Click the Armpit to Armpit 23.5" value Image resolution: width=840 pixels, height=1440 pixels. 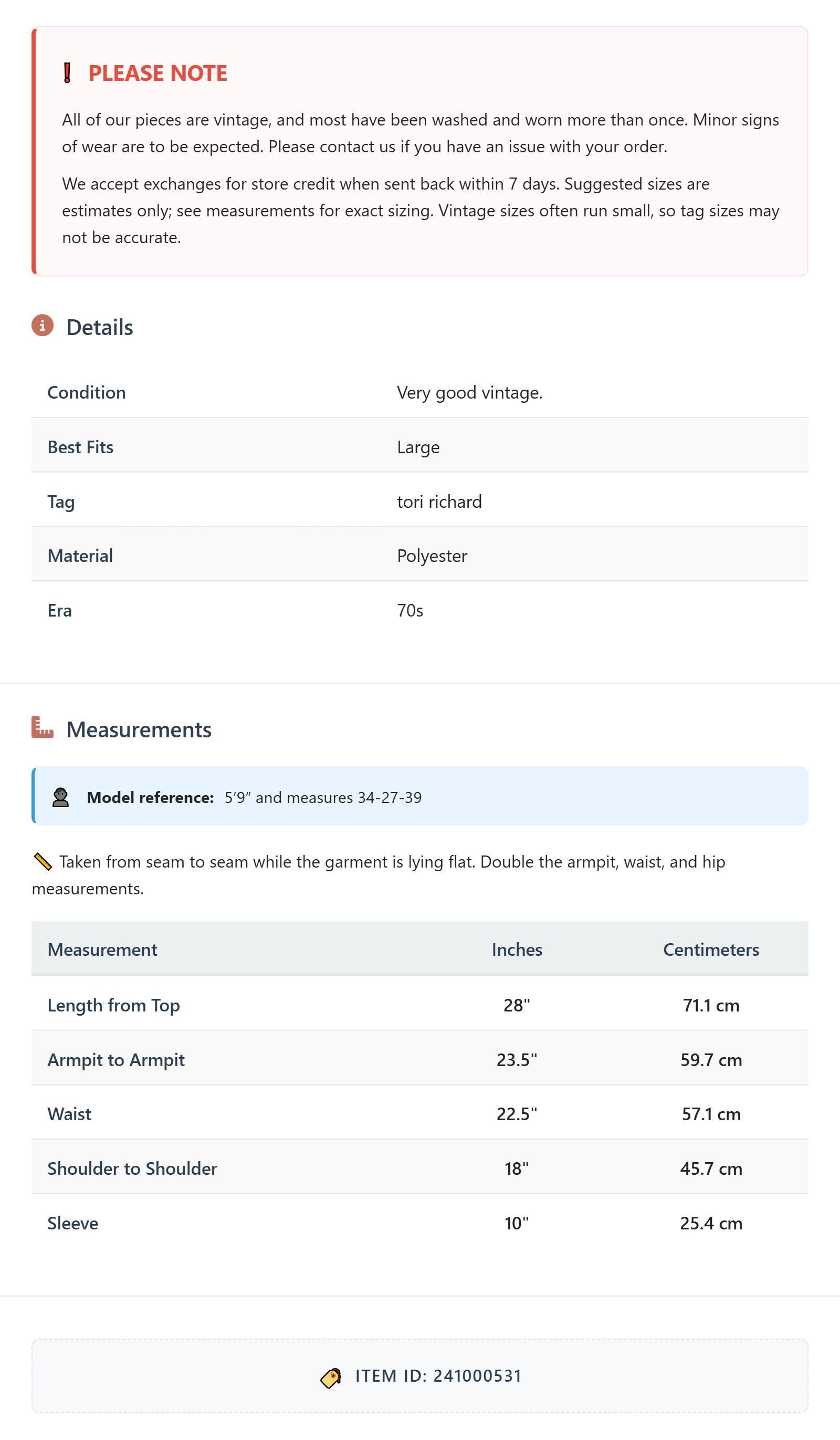[517, 1059]
